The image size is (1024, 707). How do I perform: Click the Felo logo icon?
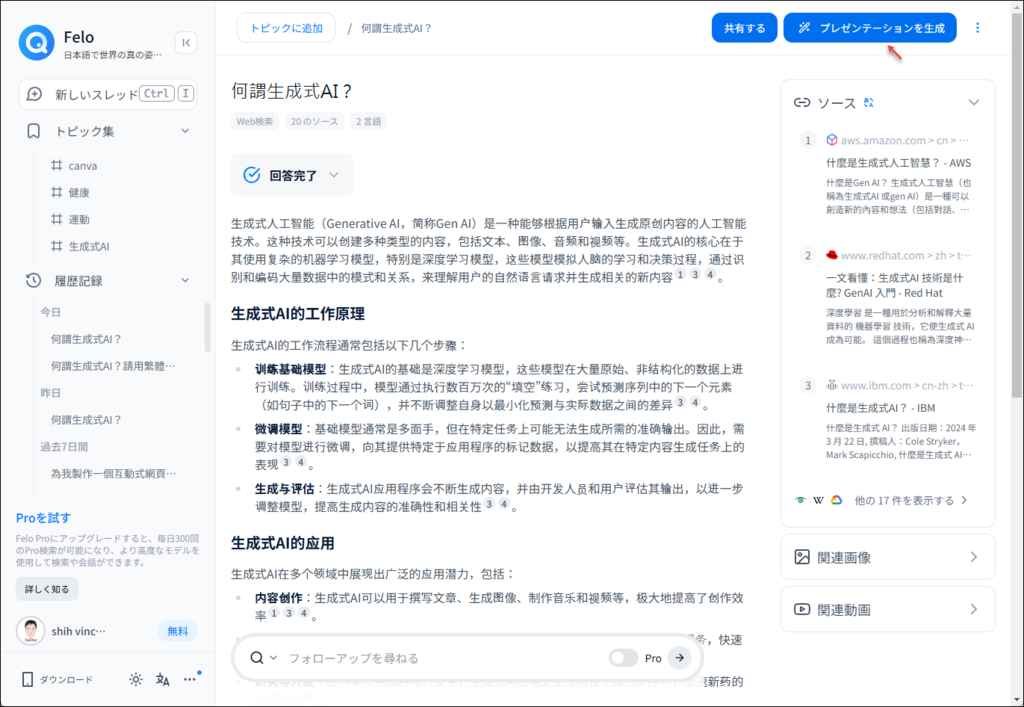(37, 42)
